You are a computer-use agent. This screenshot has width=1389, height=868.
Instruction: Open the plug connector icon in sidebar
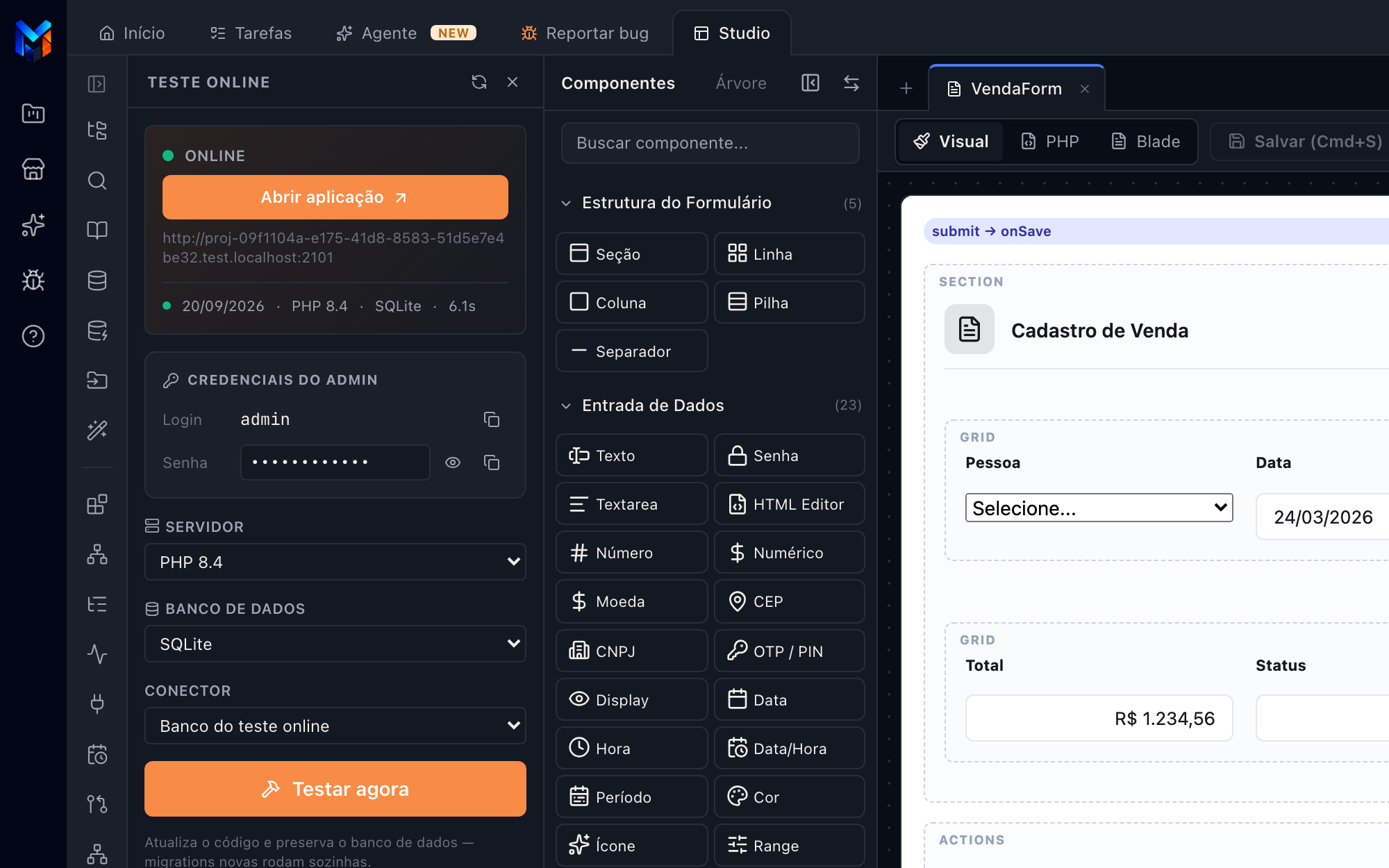click(97, 704)
